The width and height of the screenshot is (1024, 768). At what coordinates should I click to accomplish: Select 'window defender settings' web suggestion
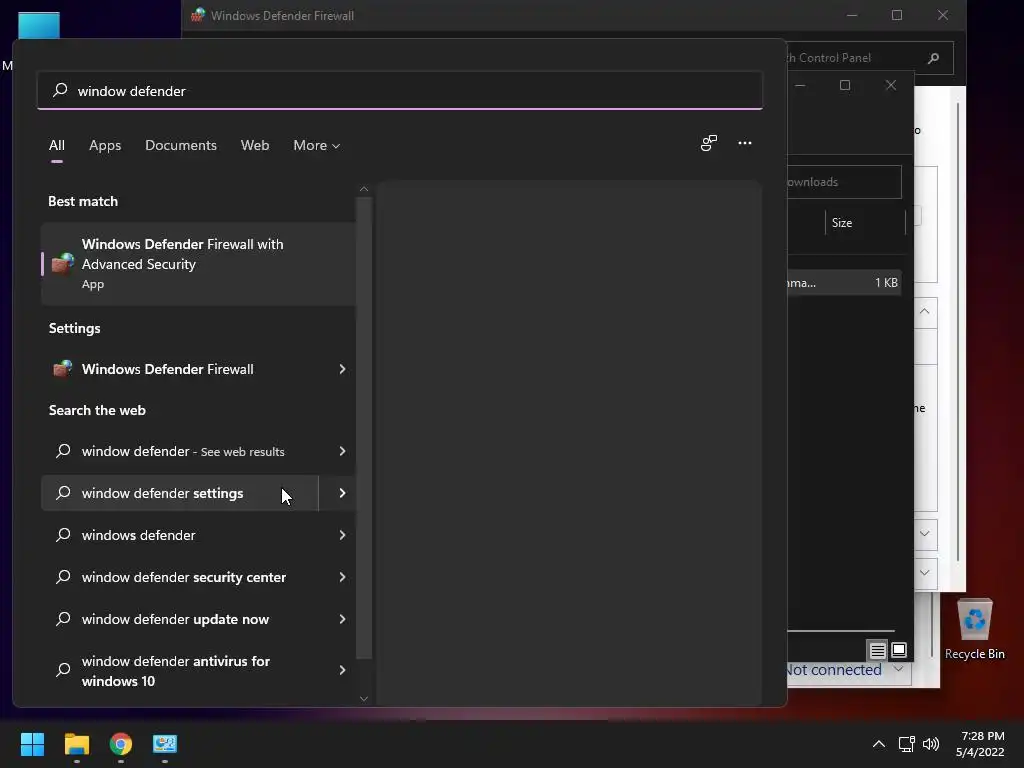coord(180,493)
